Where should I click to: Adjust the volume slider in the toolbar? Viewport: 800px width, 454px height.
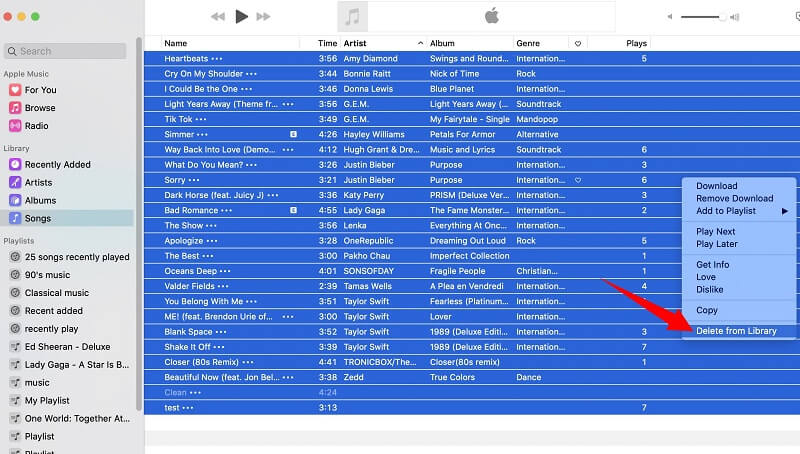(x=720, y=17)
